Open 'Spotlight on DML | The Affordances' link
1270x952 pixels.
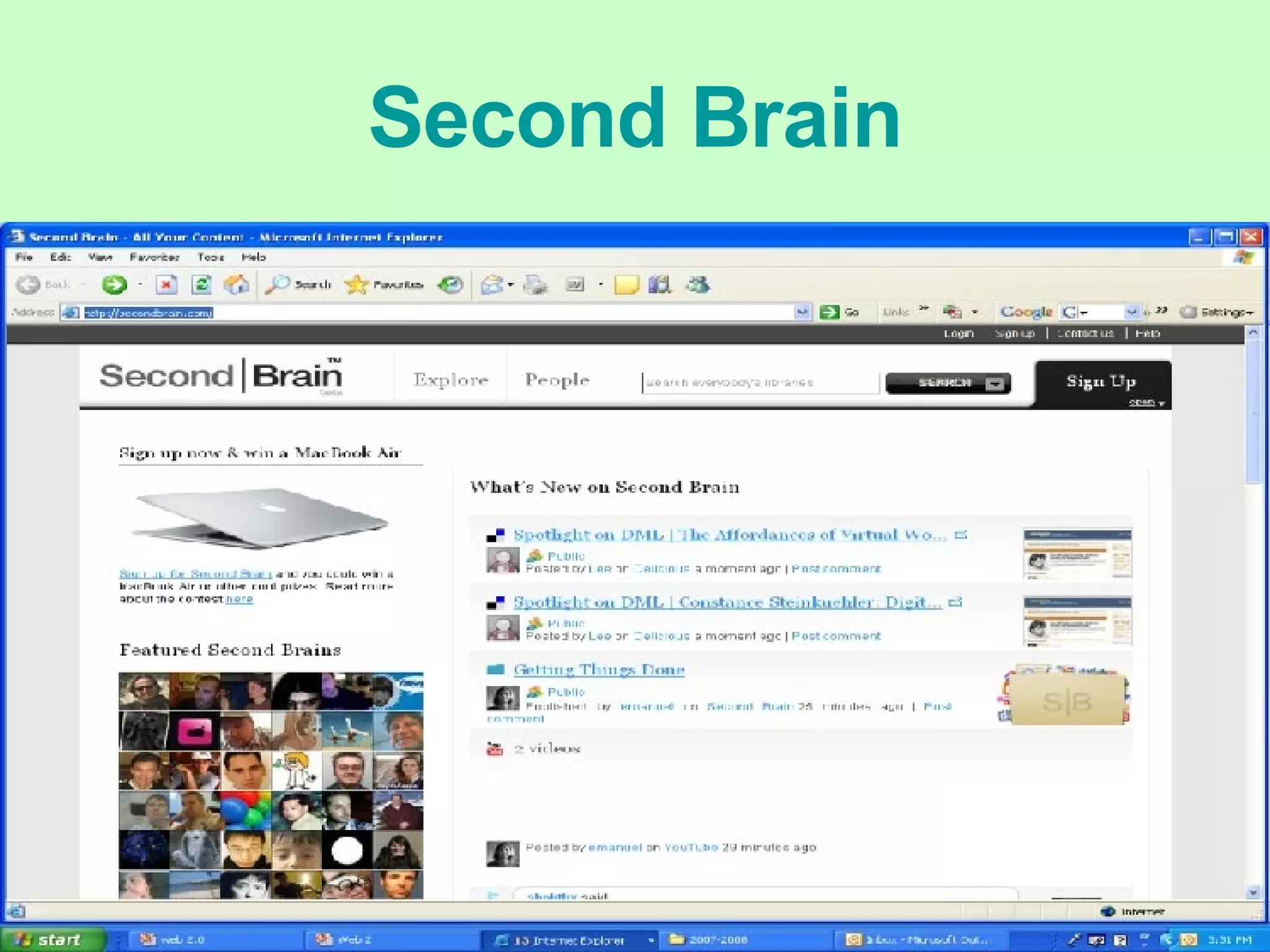tap(730, 535)
